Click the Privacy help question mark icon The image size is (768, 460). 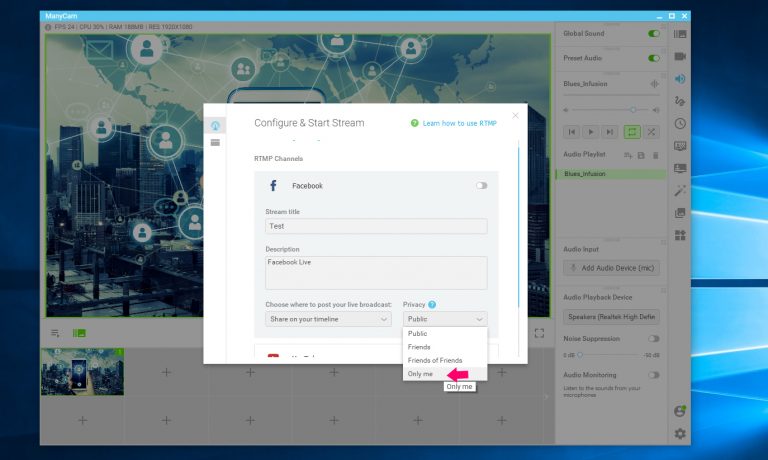pos(432,304)
